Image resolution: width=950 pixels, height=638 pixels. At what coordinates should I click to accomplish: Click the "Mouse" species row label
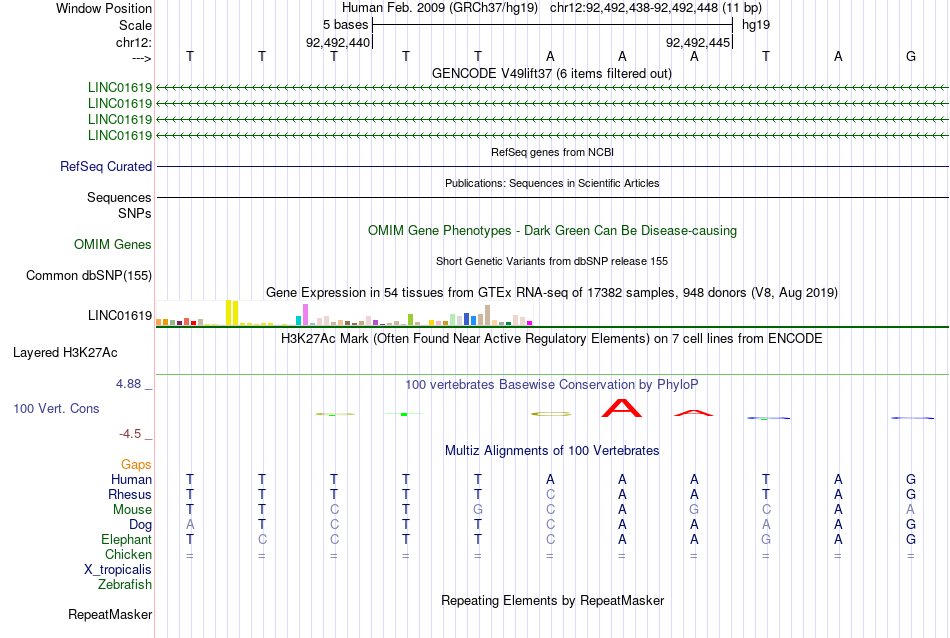click(132, 510)
